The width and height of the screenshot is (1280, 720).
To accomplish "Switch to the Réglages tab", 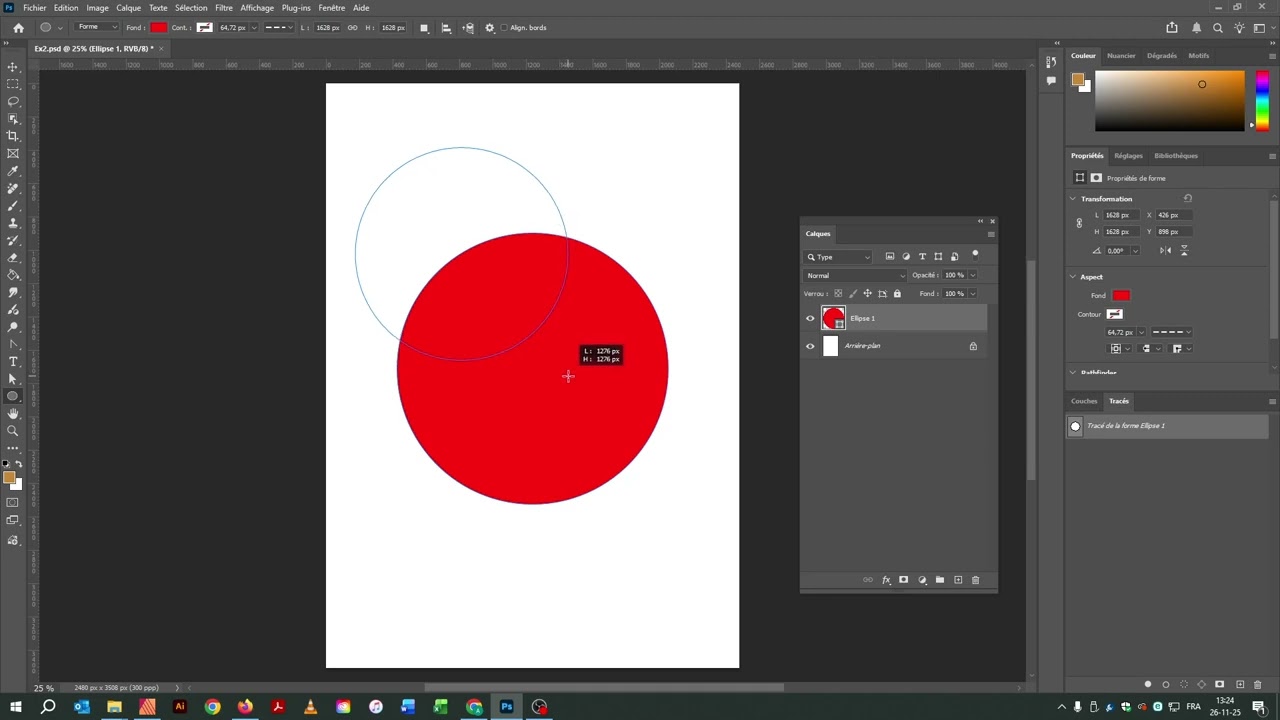I will 1128,156.
